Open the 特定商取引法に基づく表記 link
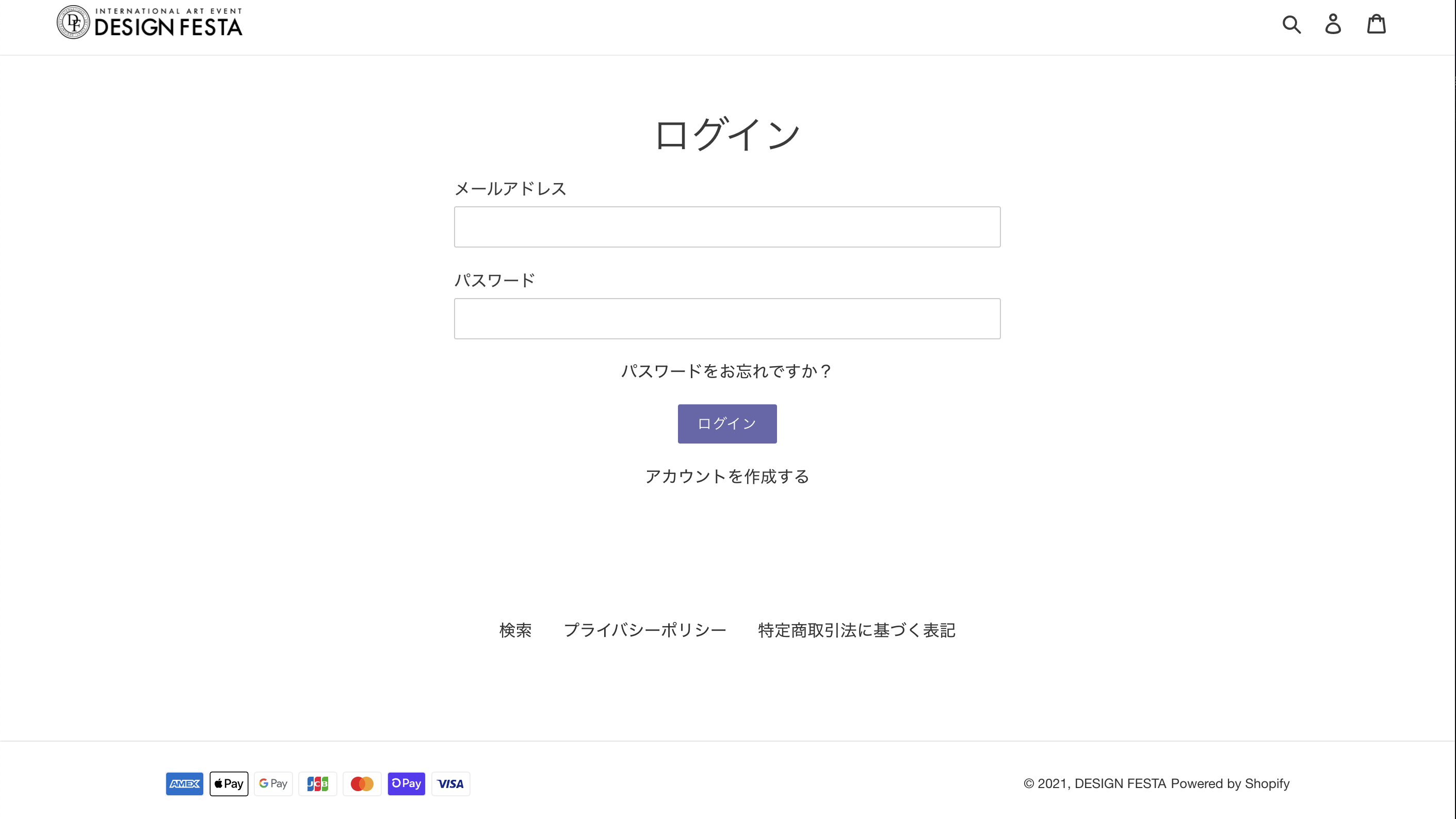 tap(857, 630)
